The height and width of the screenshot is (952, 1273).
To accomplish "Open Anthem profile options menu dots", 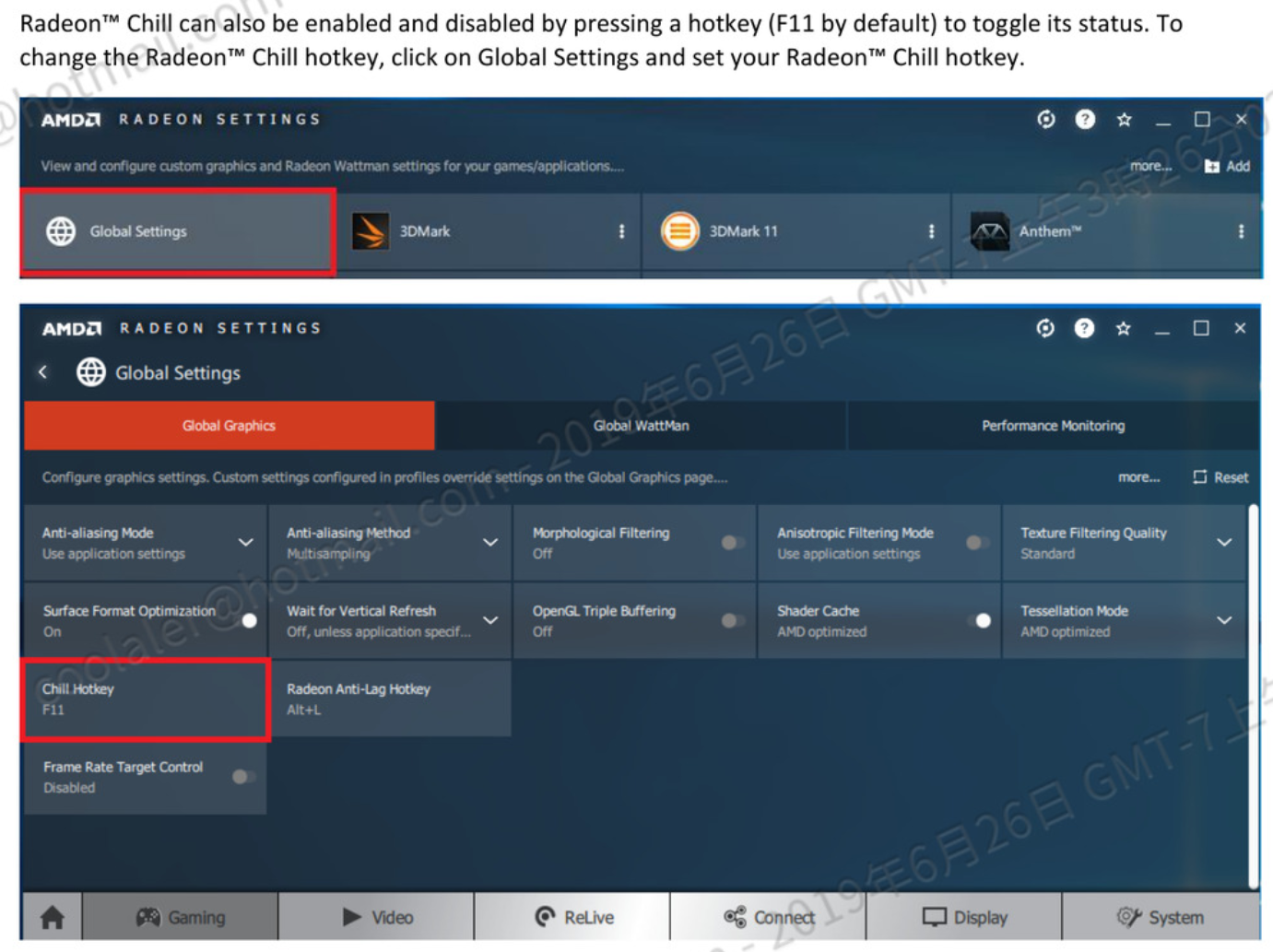I will click(x=1241, y=231).
